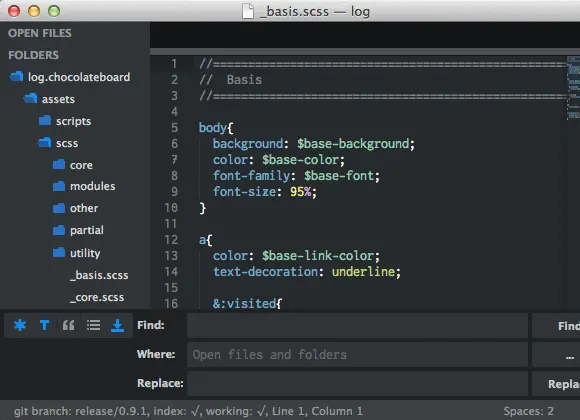Toggle case sensitive search option
This screenshot has width=580, height=420.
coord(44,325)
